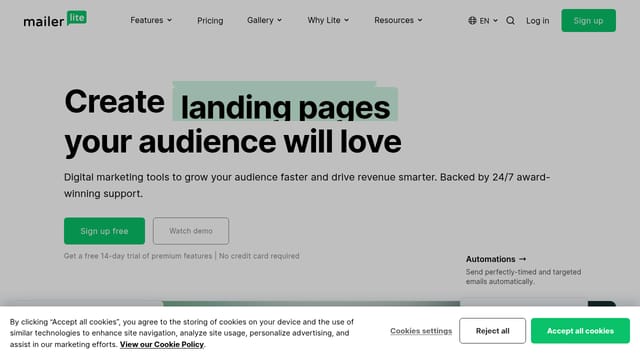Click Accept all cookies button

pyautogui.click(x=580, y=331)
